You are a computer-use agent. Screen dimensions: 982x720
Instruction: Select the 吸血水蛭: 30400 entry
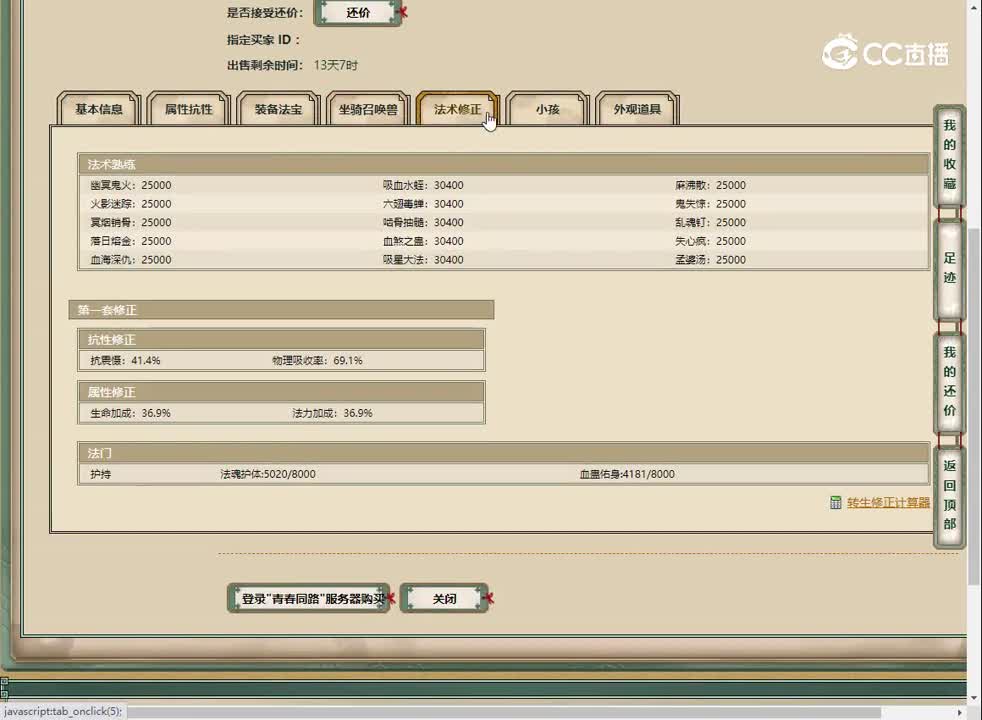[x=423, y=185]
